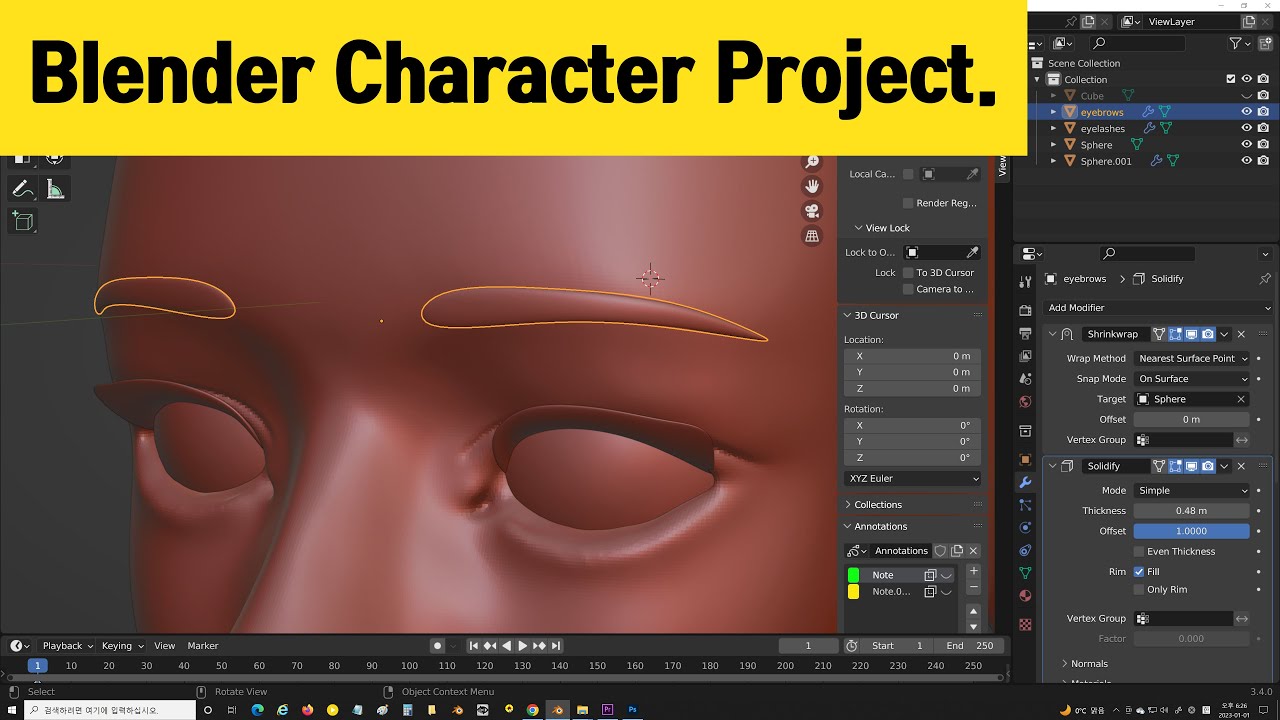This screenshot has height=720, width=1280.
Task: Open the timeline Keying menu
Action: pyautogui.click(x=122, y=646)
